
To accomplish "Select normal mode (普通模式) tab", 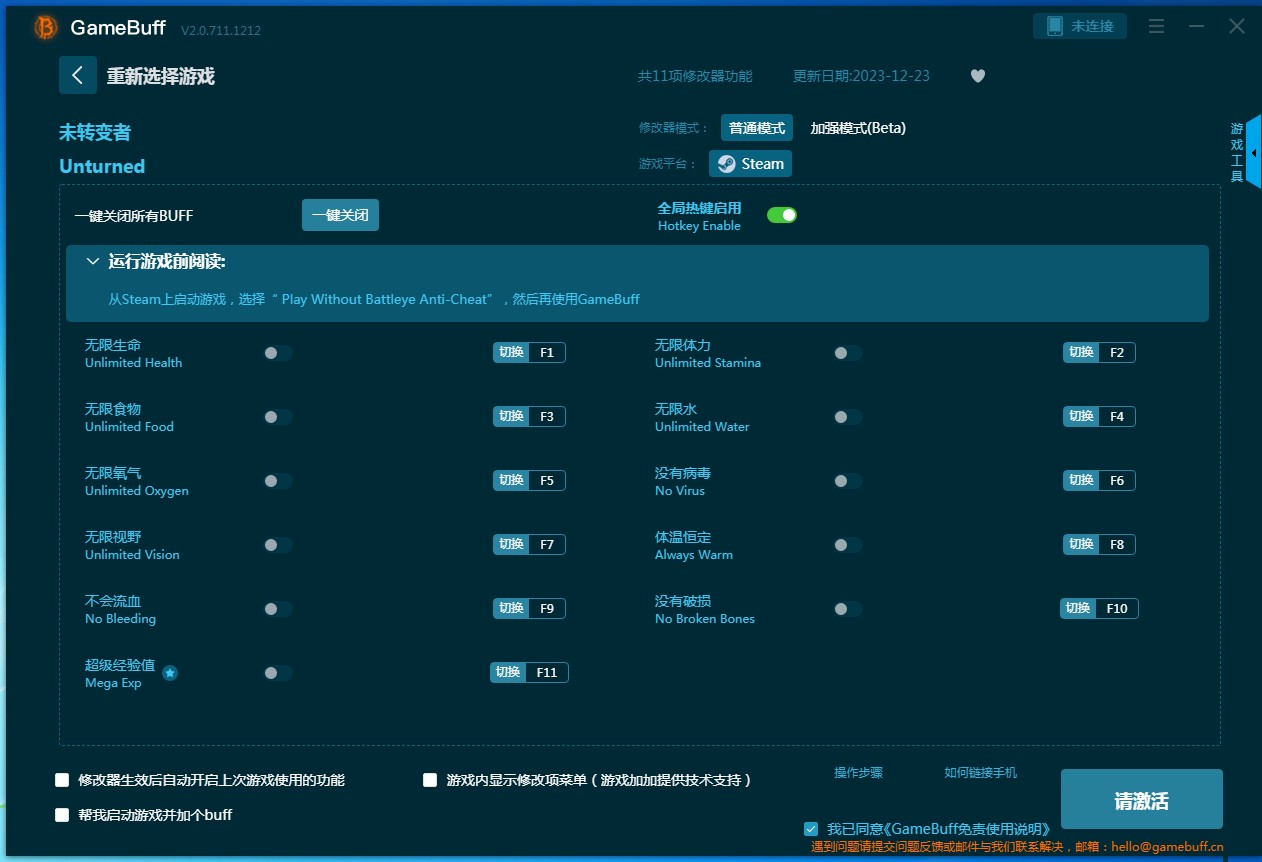I will (757, 128).
